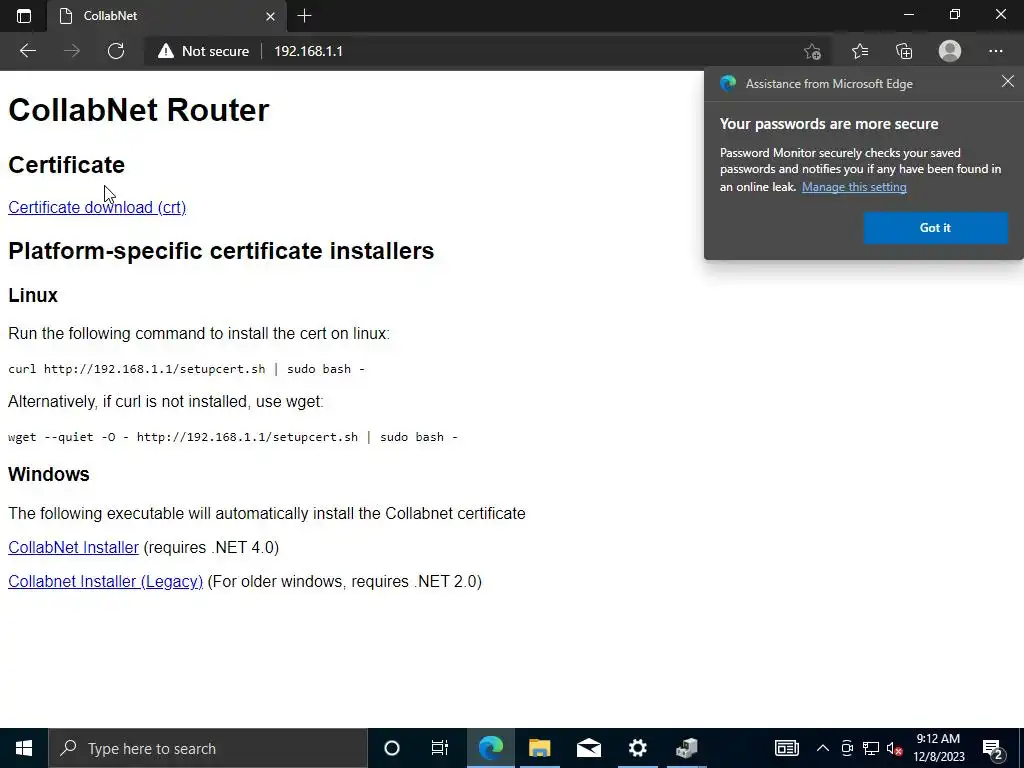
Task: Download the Certificate (crt) link
Action: (x=97, y=207)
